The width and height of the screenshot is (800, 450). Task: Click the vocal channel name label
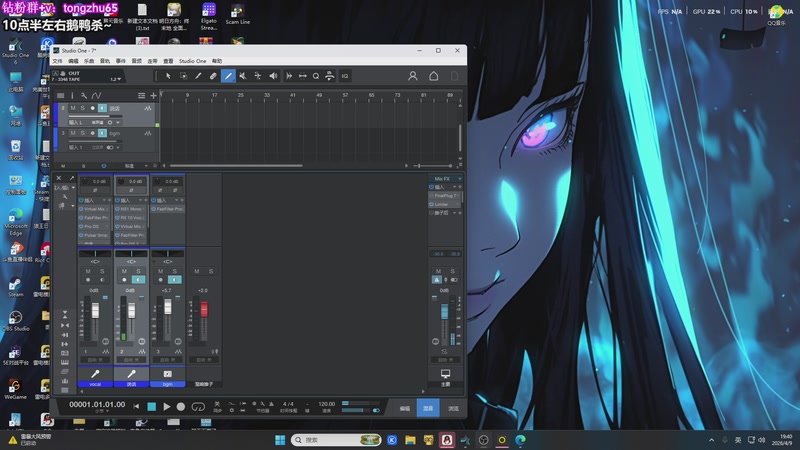[x=95, y=384]
